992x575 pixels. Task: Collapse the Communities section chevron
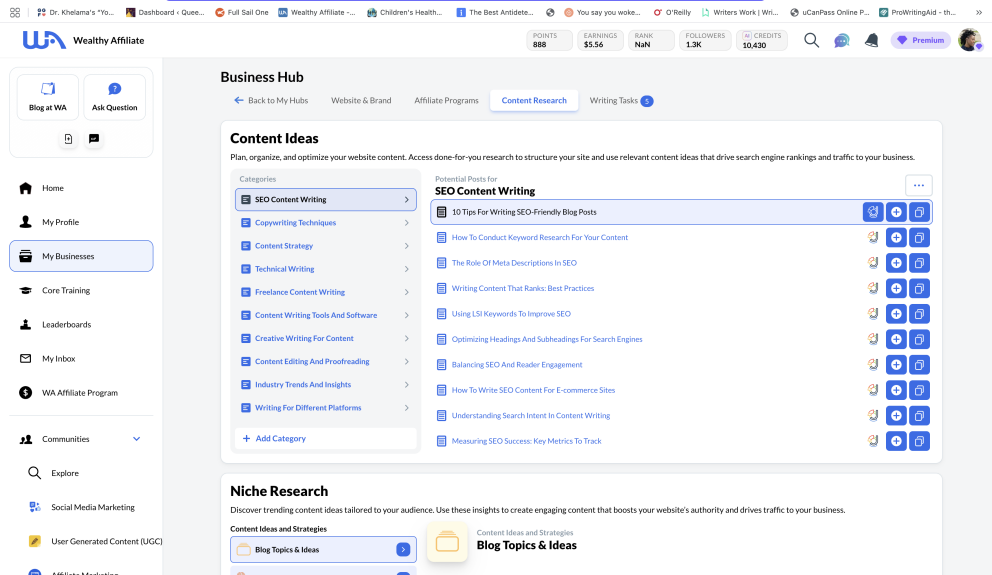tap(136, 439)
